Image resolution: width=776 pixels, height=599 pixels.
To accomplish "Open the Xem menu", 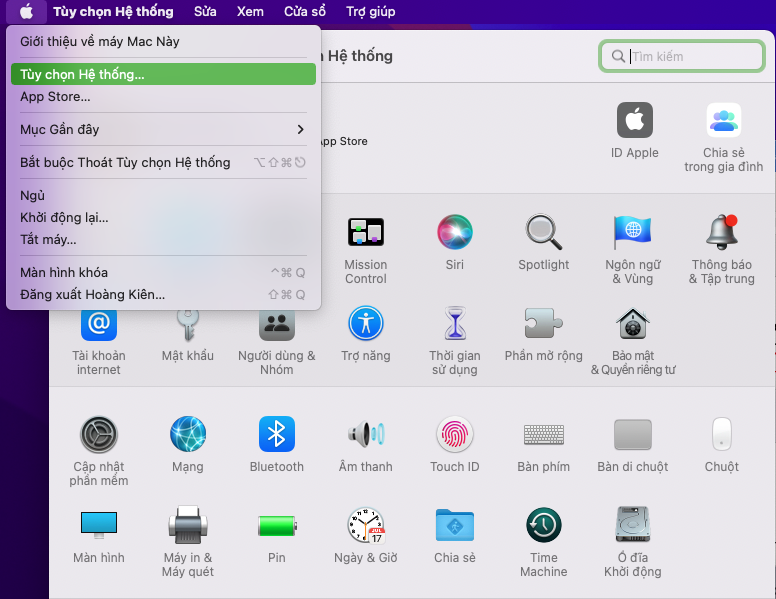I will pyautogui.click(x=250, y=11).
